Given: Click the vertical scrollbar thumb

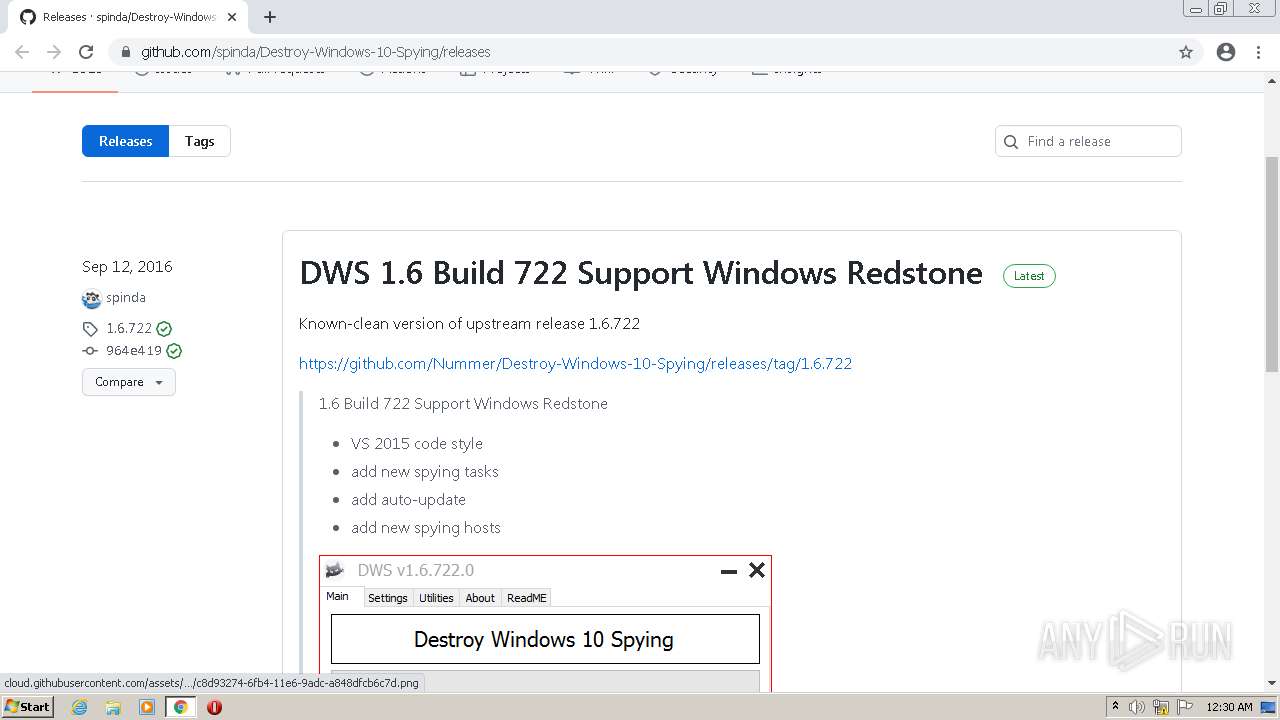Looking at the screenshot, I should point(1272,263).
